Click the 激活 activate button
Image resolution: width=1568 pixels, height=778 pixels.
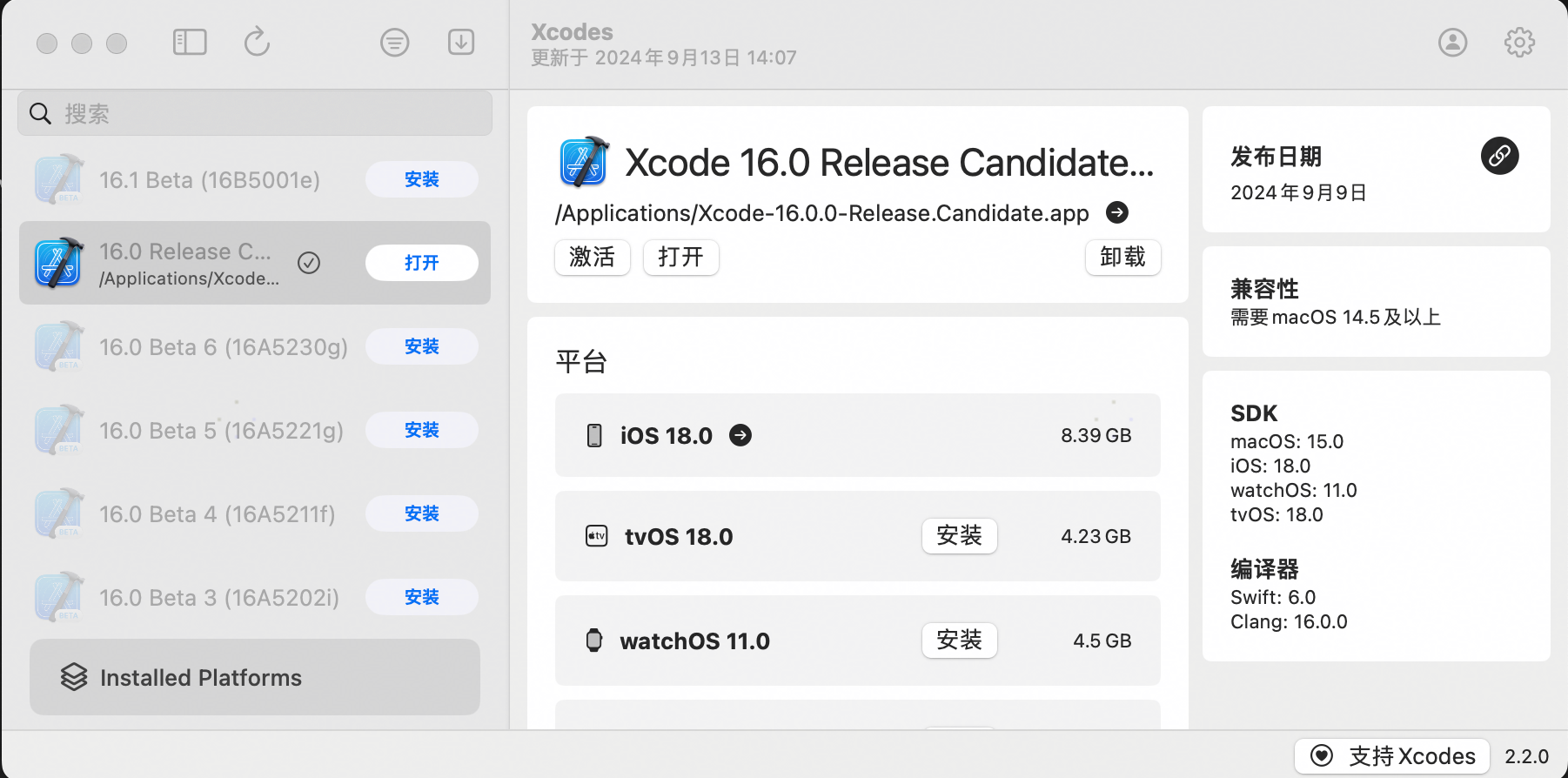pos(593,257)
